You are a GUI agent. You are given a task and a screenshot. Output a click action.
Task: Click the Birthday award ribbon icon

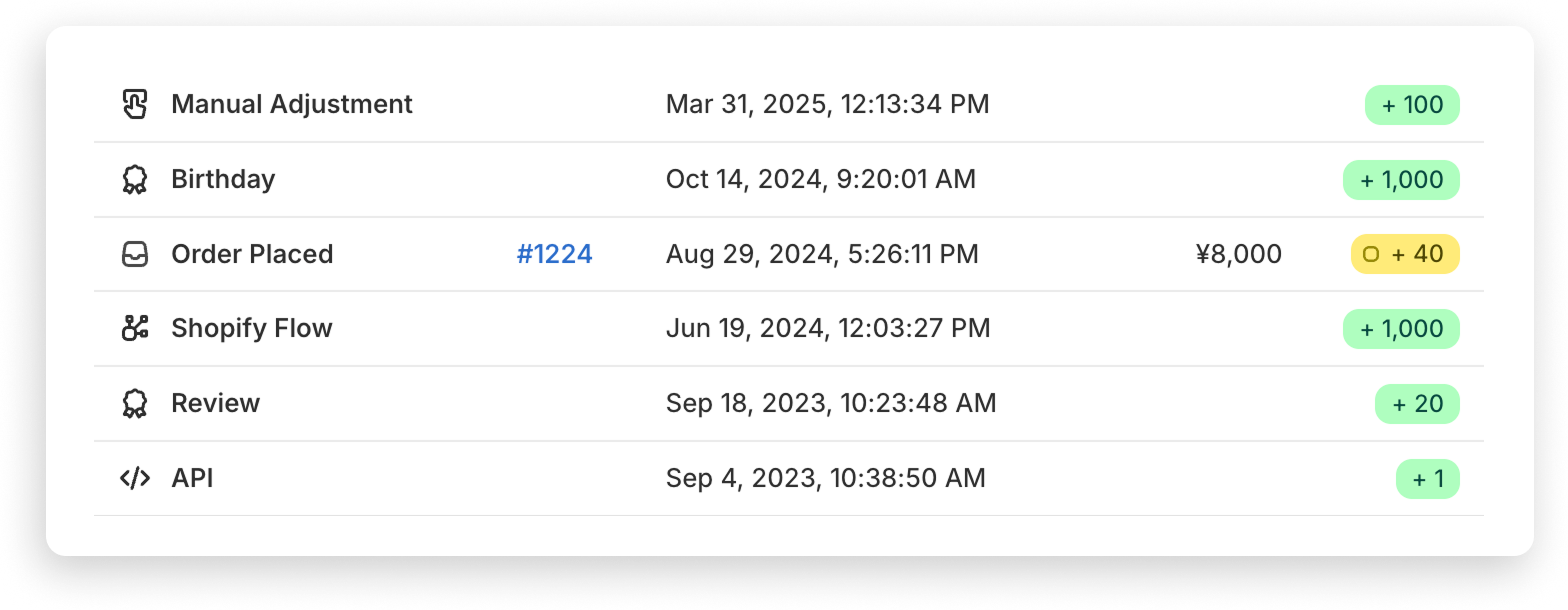134,179
